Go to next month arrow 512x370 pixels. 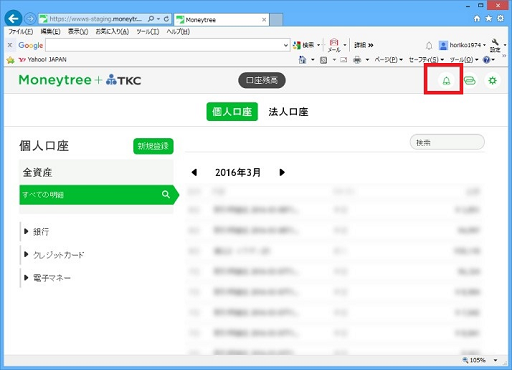[x=282, y=172]
